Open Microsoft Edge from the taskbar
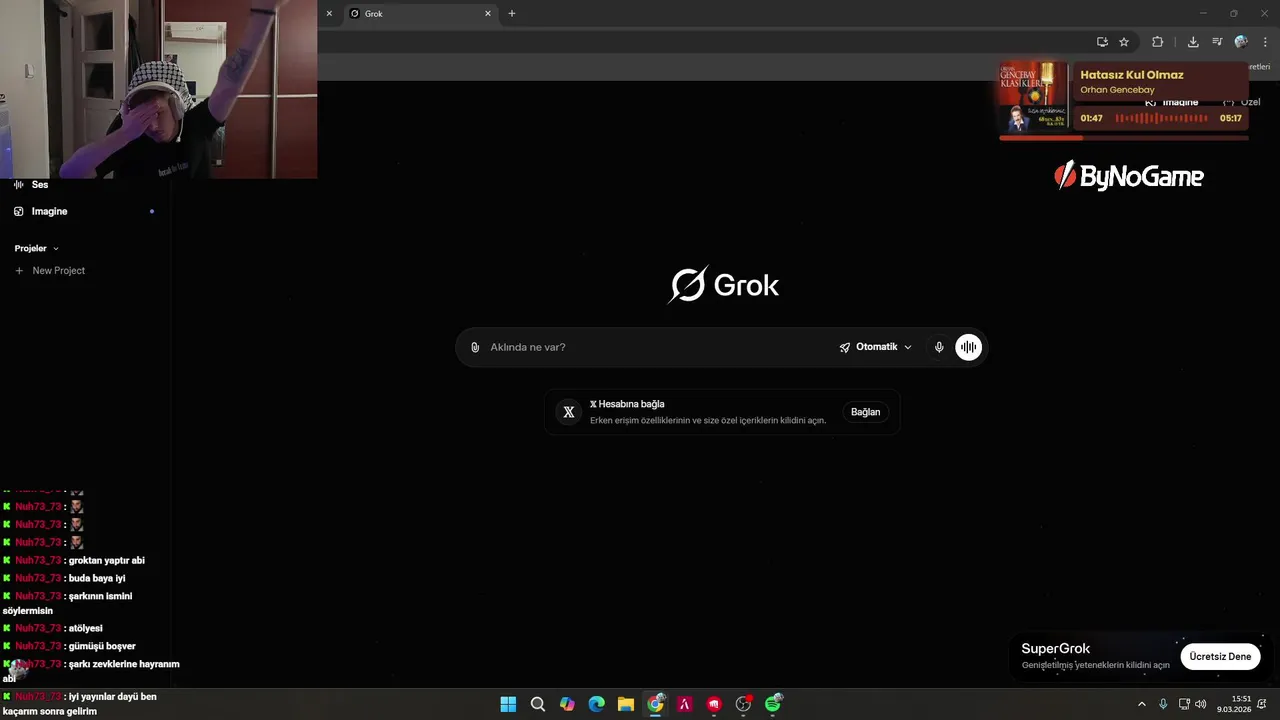This screenshot has width=1280, height=720. [x=597, y=704]
